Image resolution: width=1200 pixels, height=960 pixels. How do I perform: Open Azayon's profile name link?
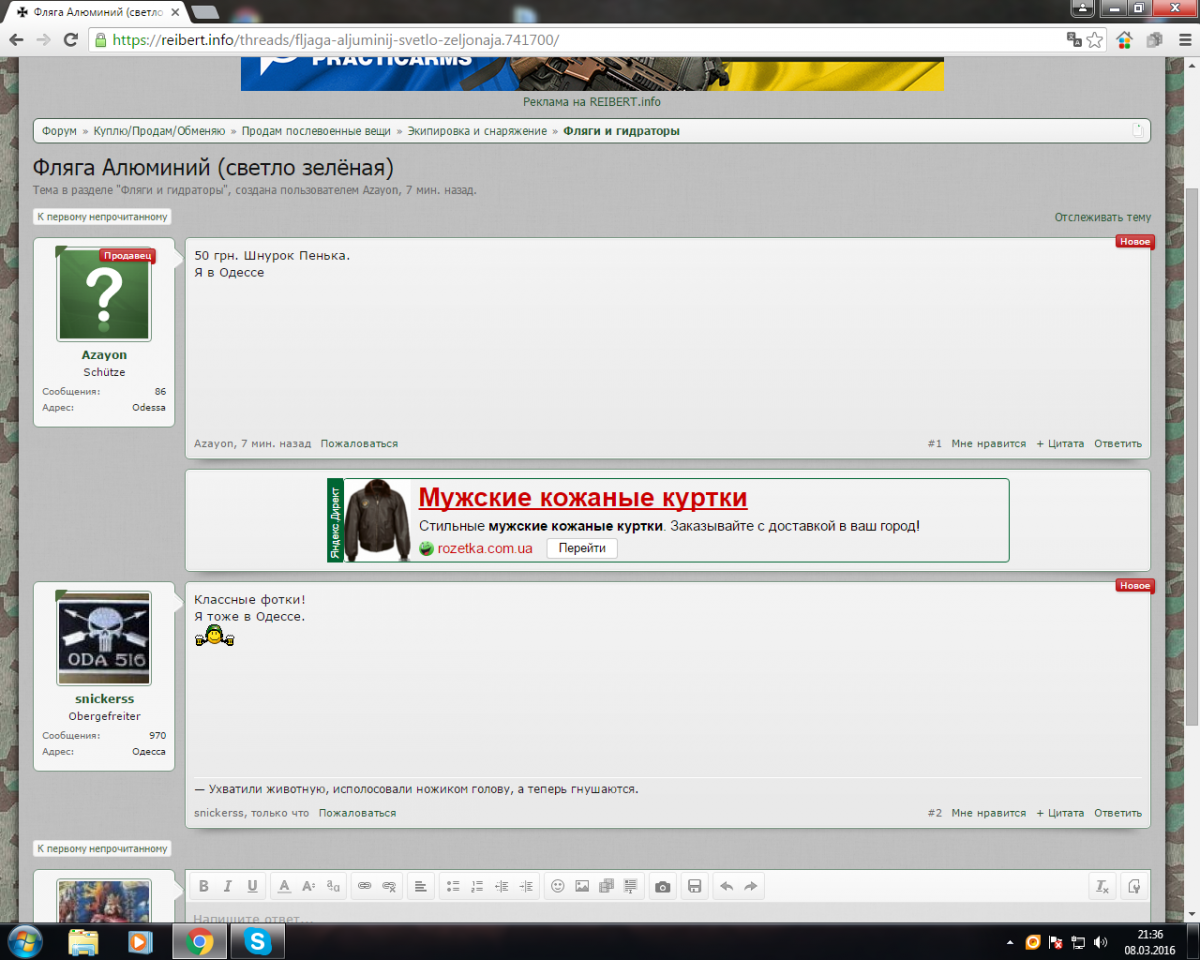(x=104, y=355)
